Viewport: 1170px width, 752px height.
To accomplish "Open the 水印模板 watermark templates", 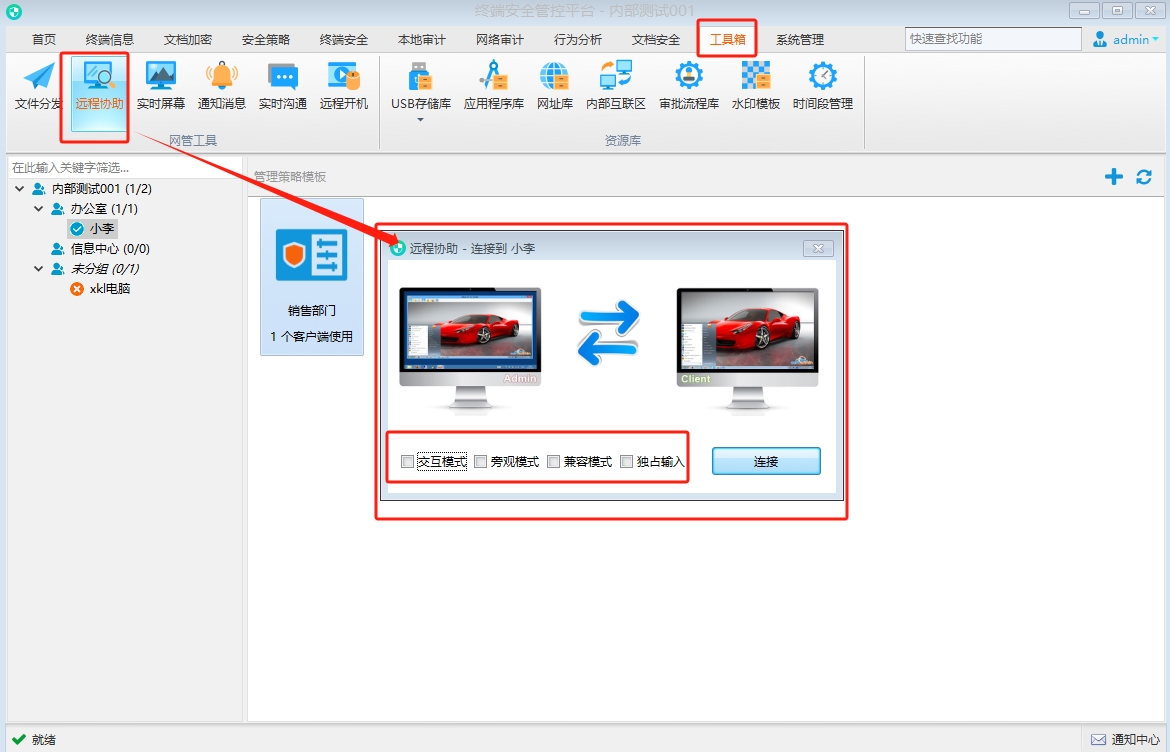I will (x=756, y=87).
